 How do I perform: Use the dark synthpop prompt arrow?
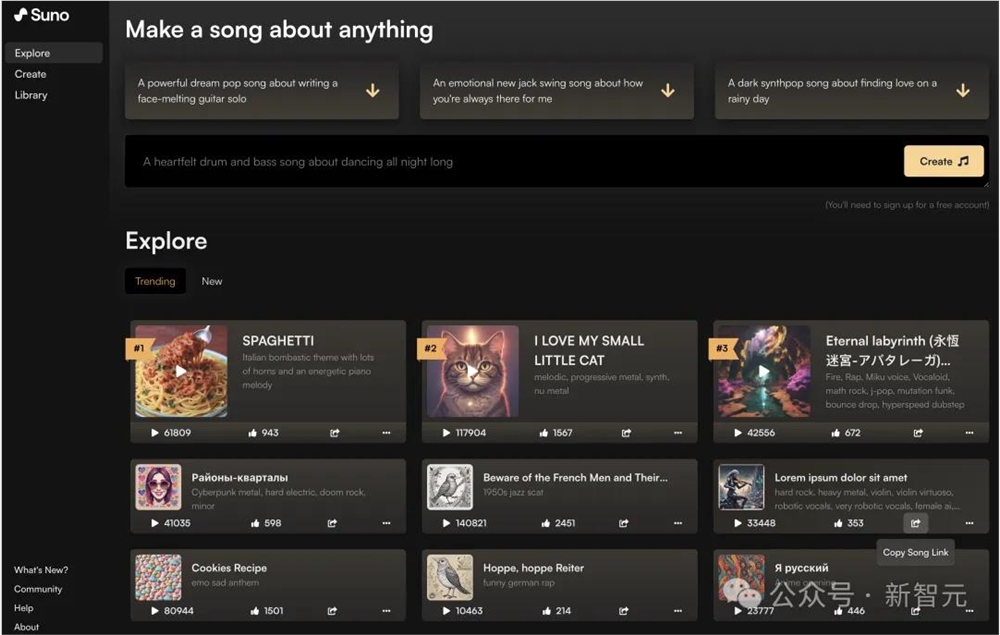click(962, 91)
